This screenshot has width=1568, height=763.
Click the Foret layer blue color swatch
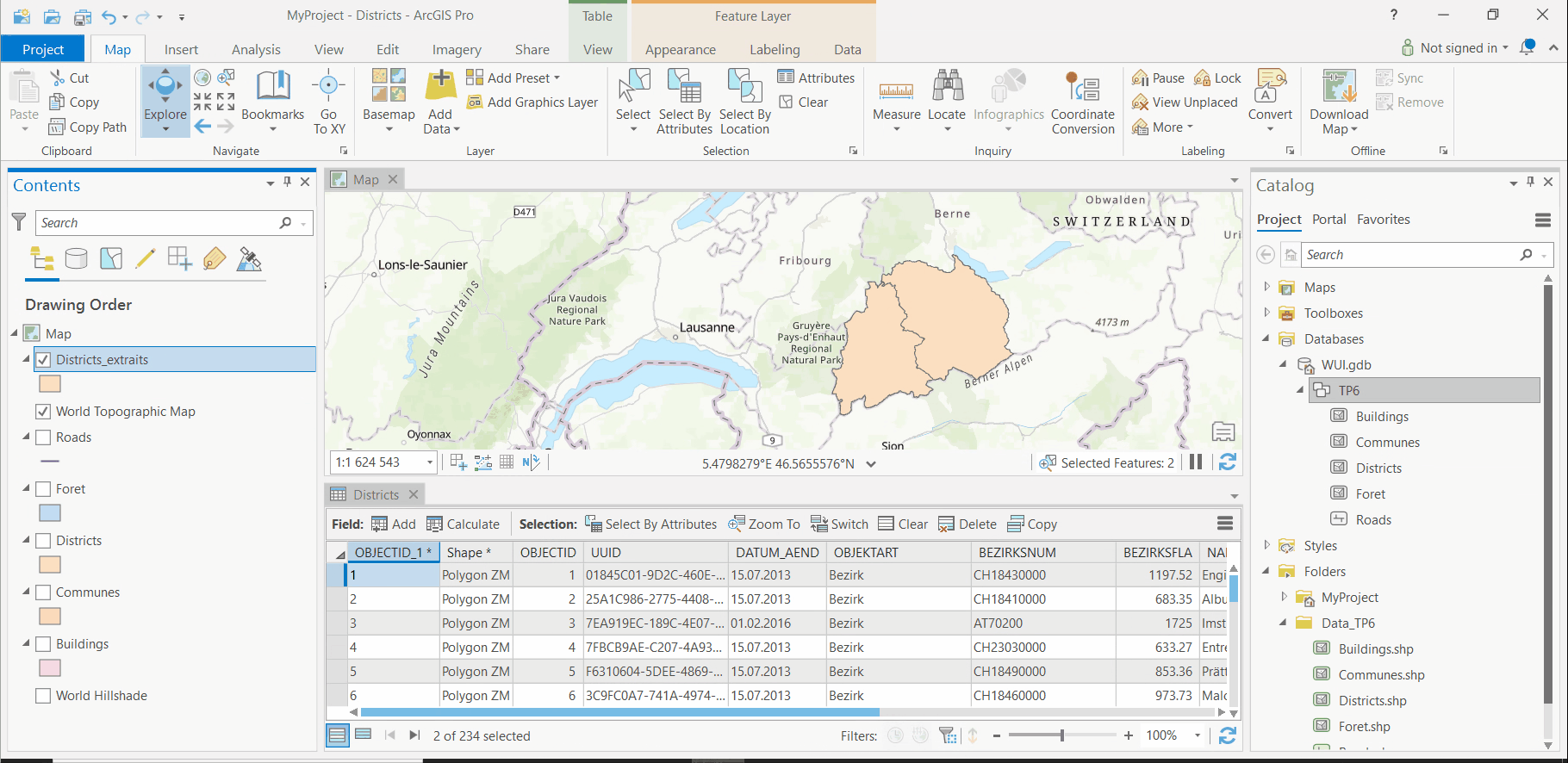50,513
